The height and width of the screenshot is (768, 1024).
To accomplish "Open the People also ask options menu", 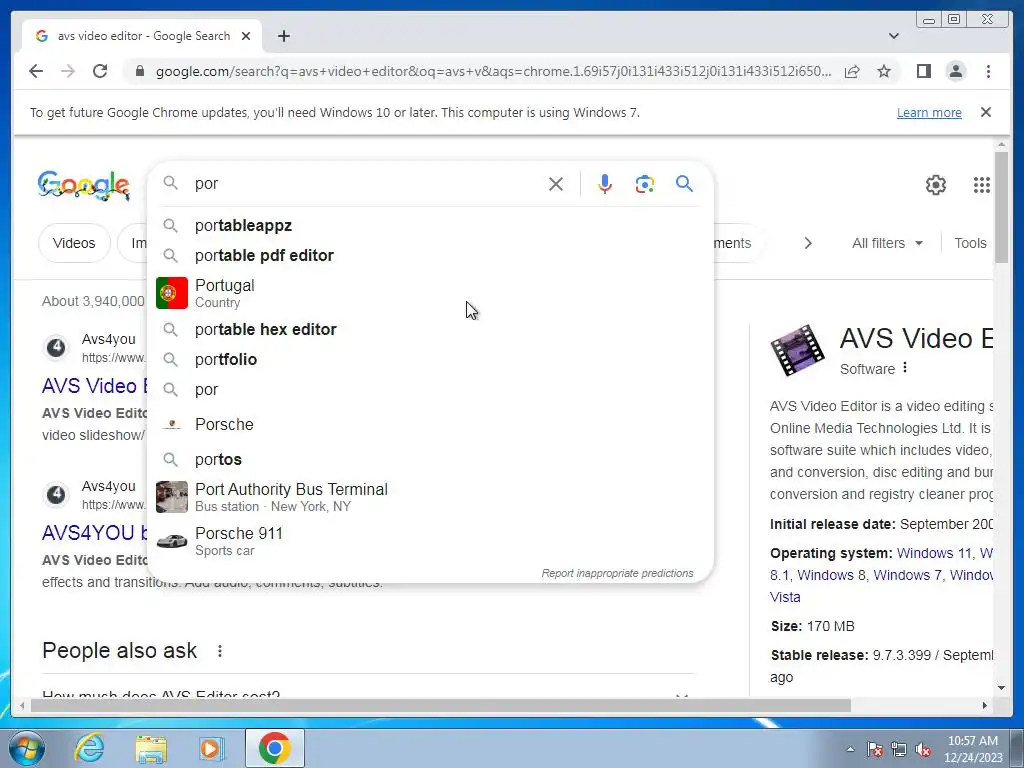I will [x=220, y=651].
